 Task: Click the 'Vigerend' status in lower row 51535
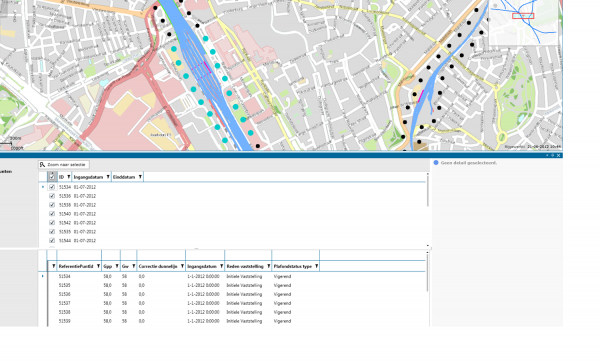[282, 285]
